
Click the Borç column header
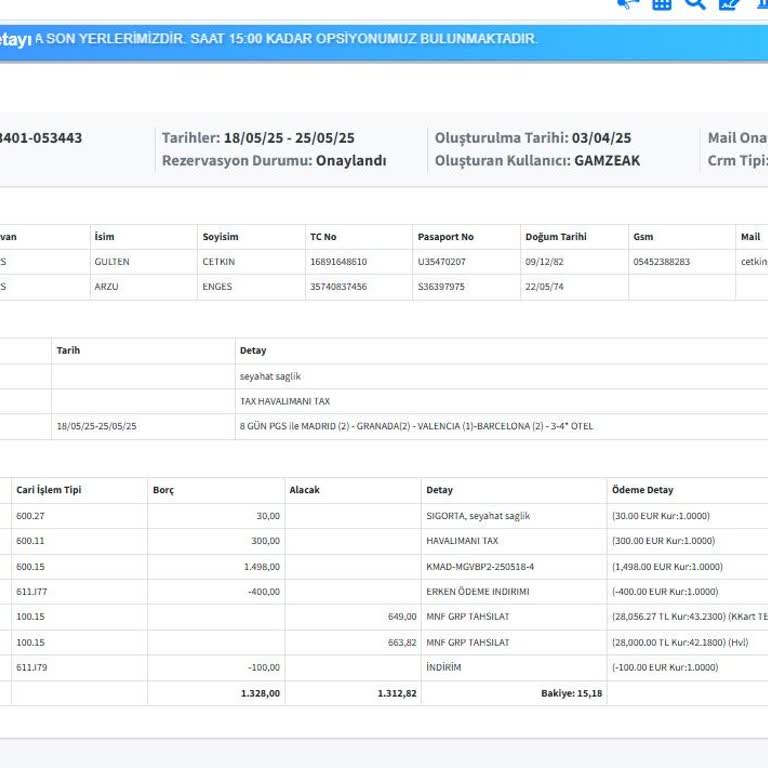(x=163, y=490)
